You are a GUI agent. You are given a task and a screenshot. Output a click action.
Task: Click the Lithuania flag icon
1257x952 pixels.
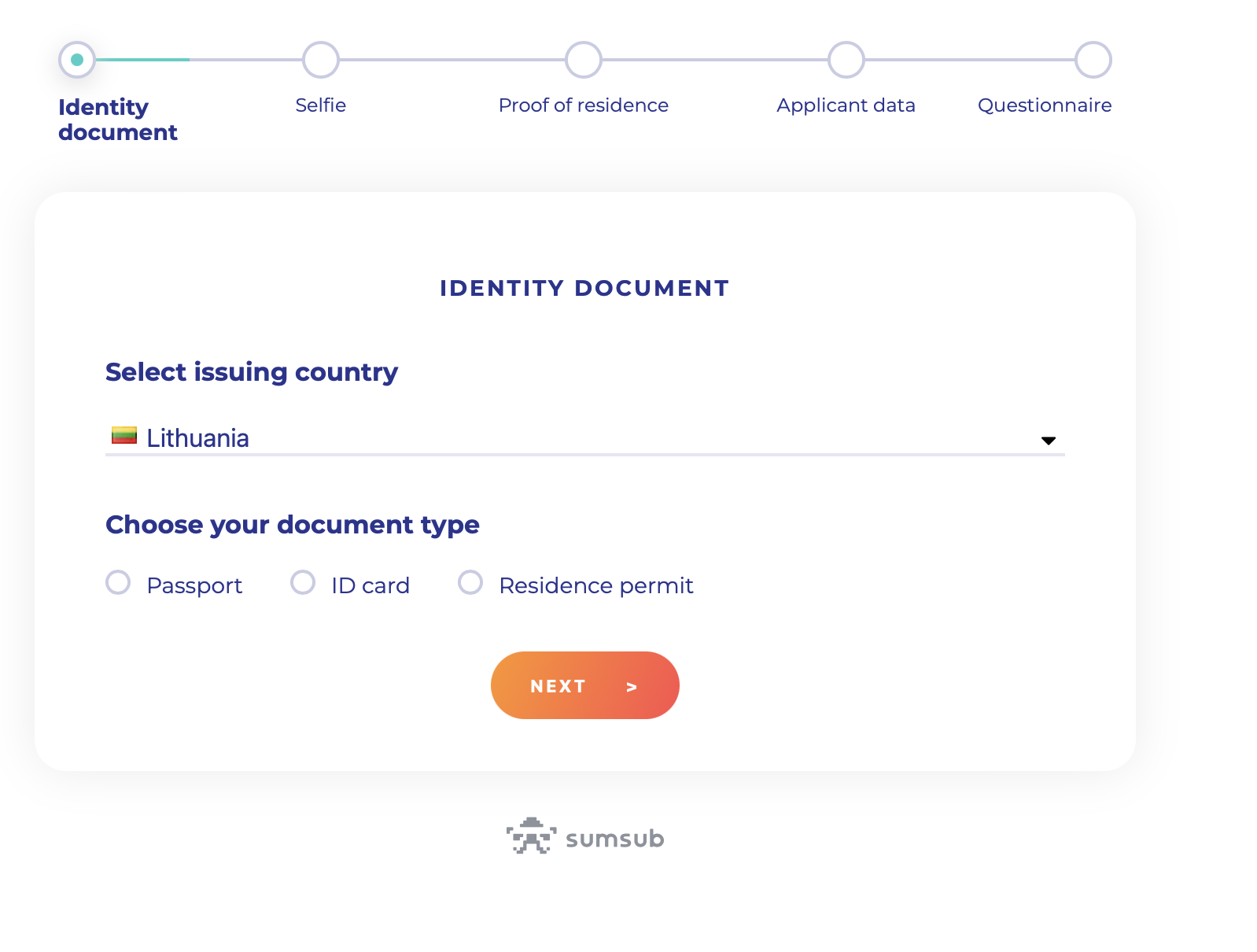[124, 435]
